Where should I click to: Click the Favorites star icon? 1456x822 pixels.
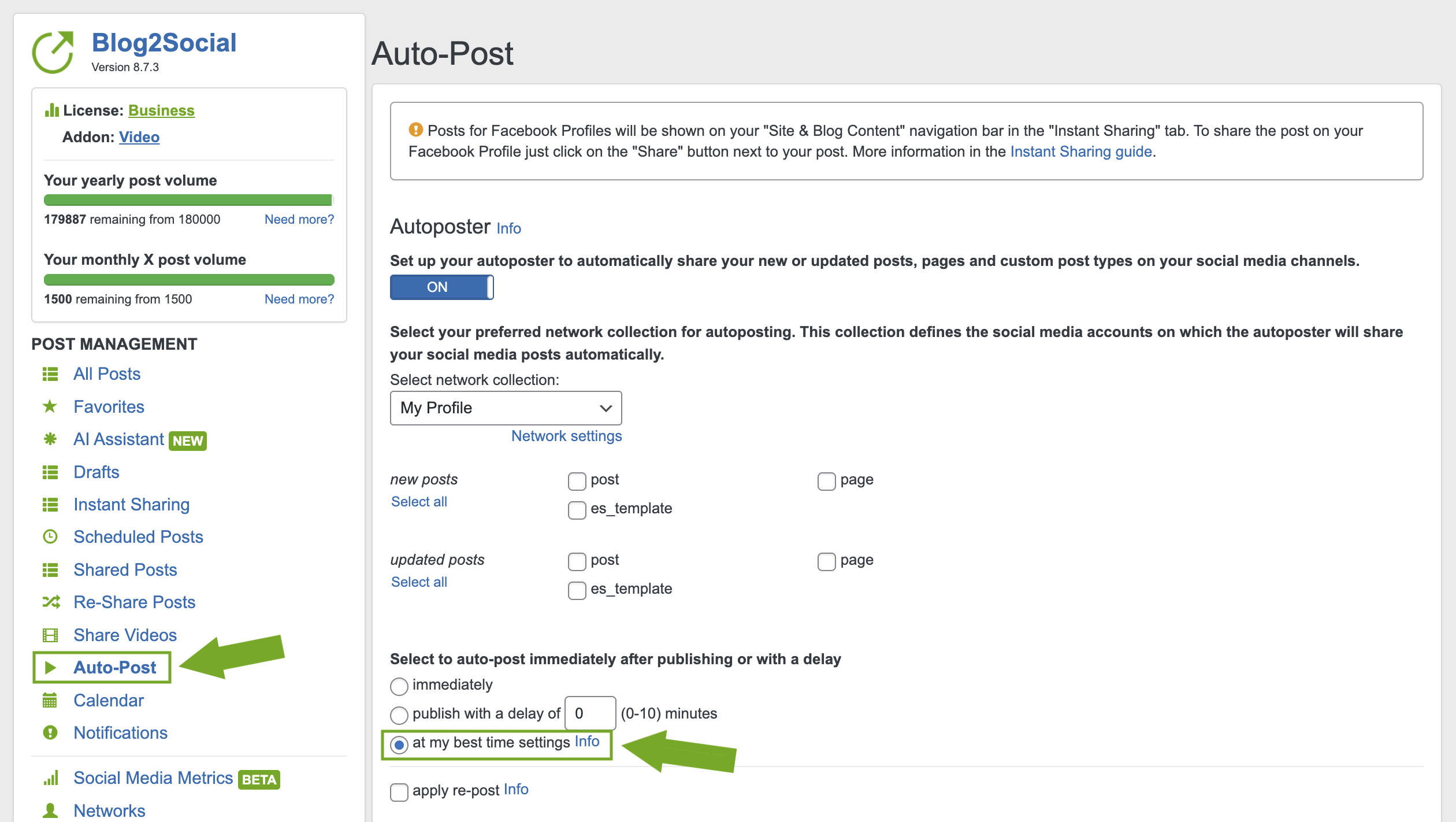click(51, 406)
